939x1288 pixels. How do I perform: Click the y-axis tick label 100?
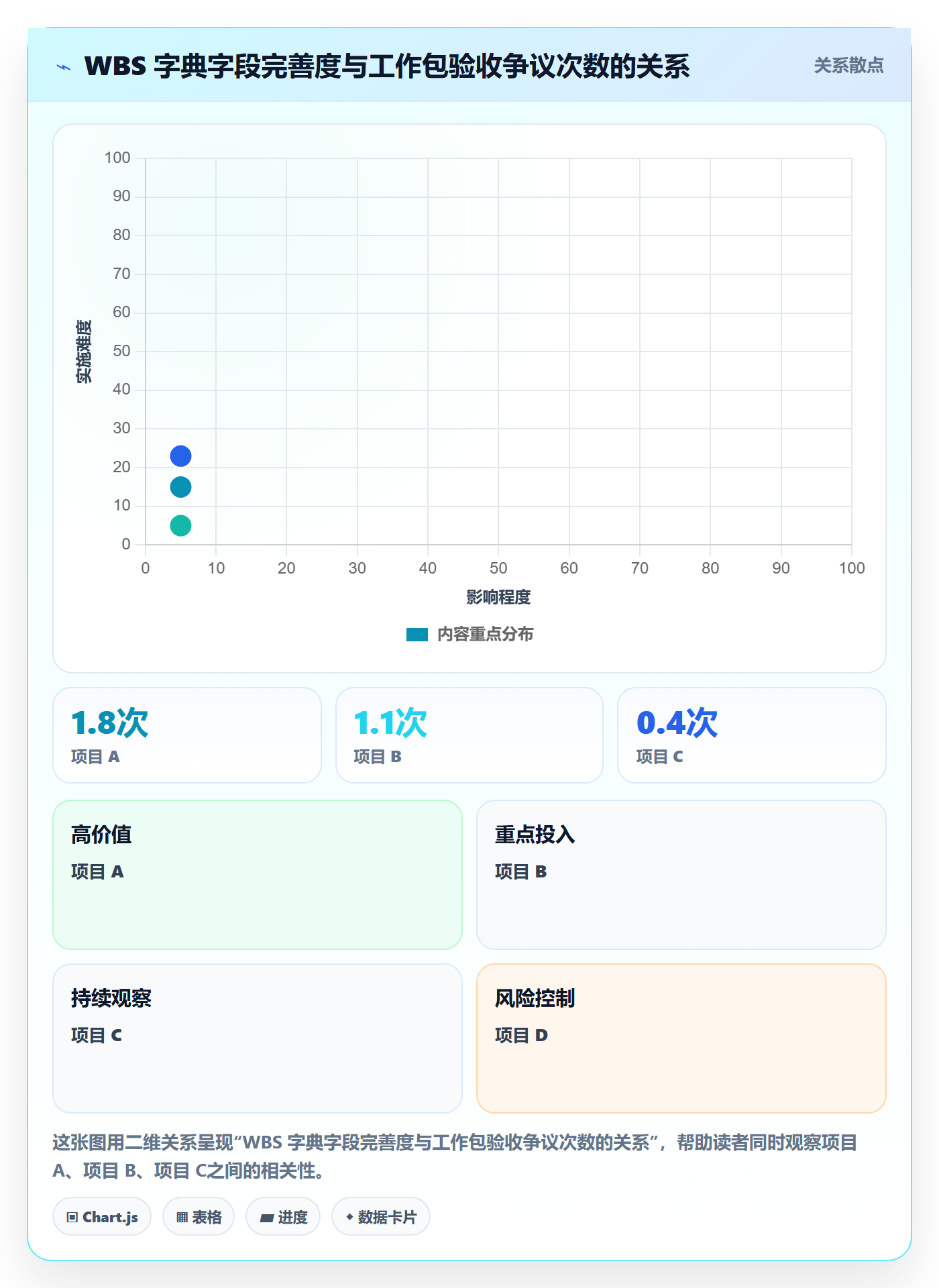[x=117, y=158]
